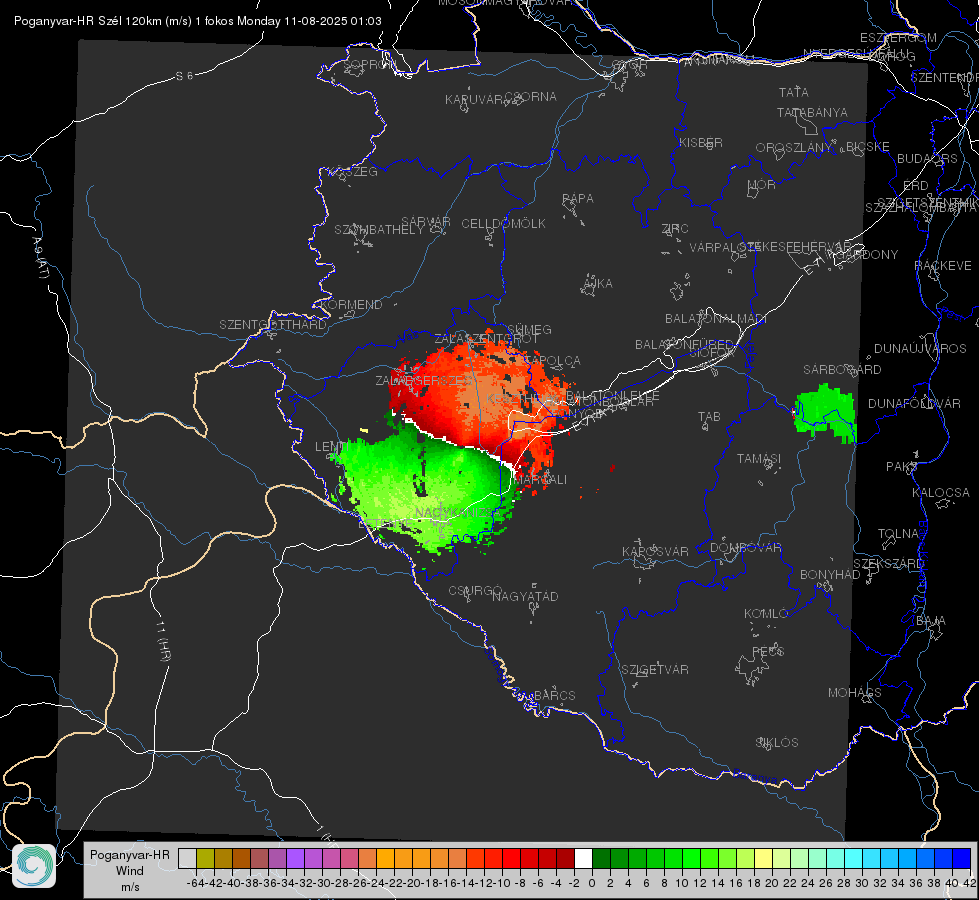The image size is (979, 900).
Task: Click the isolated green echo near SARBOGARD
Action: (824, 413)
